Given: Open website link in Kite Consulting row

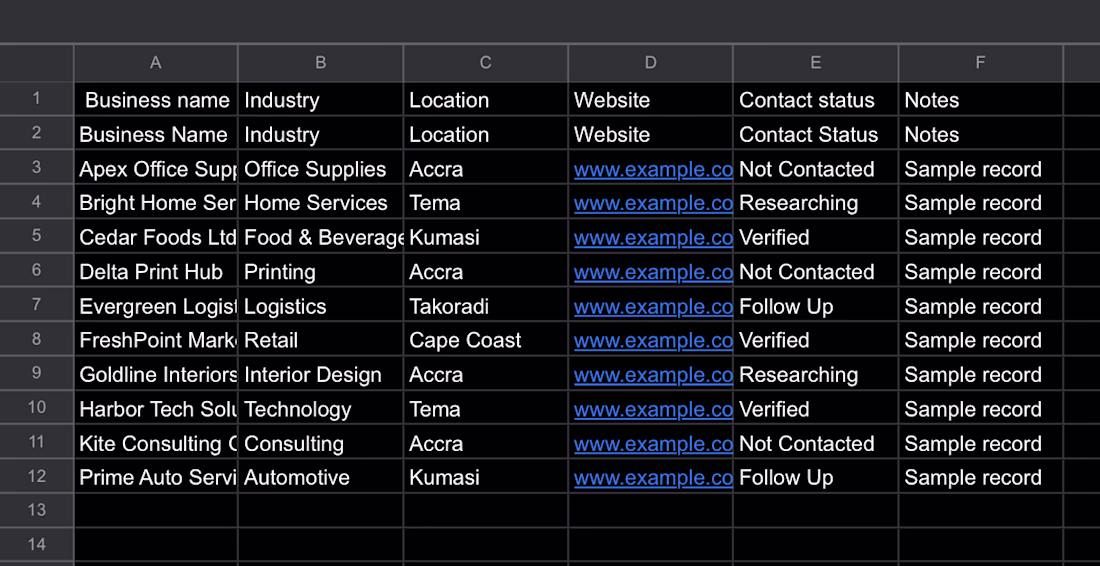Looking at the screenshot, I should tap(653, 444).
